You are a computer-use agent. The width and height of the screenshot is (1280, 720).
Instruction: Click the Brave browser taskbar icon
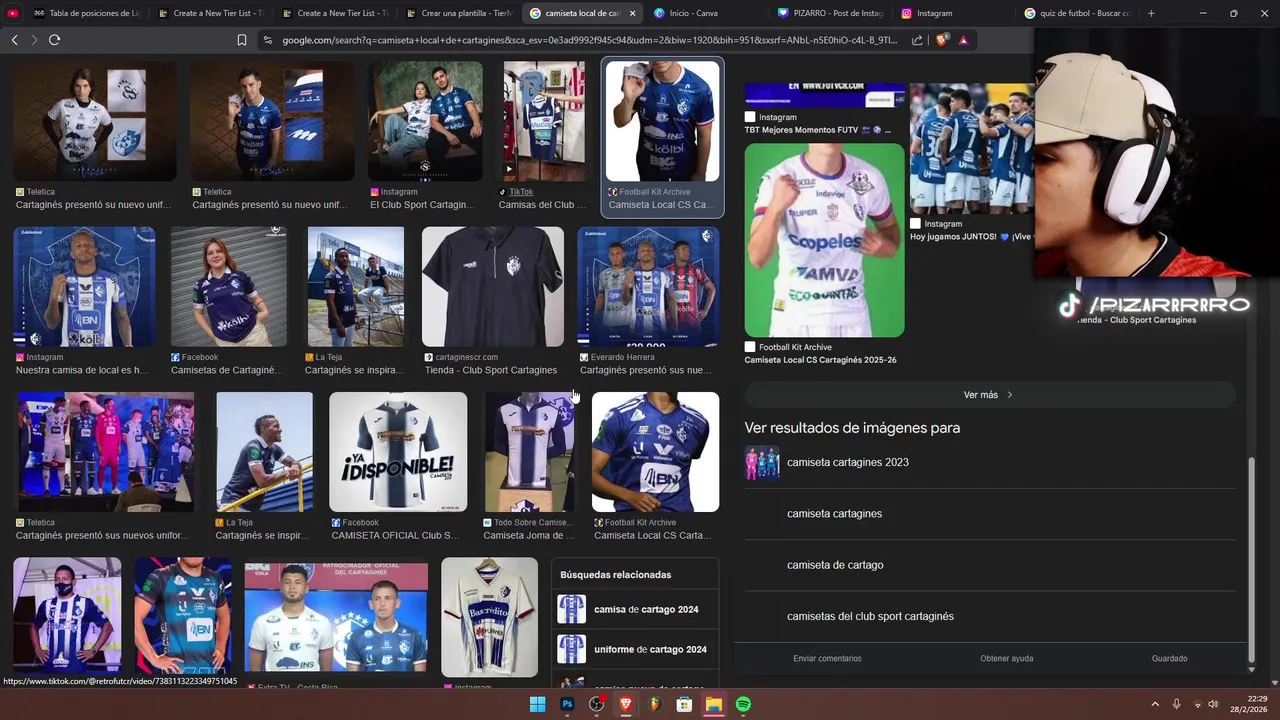pos(626,704)
